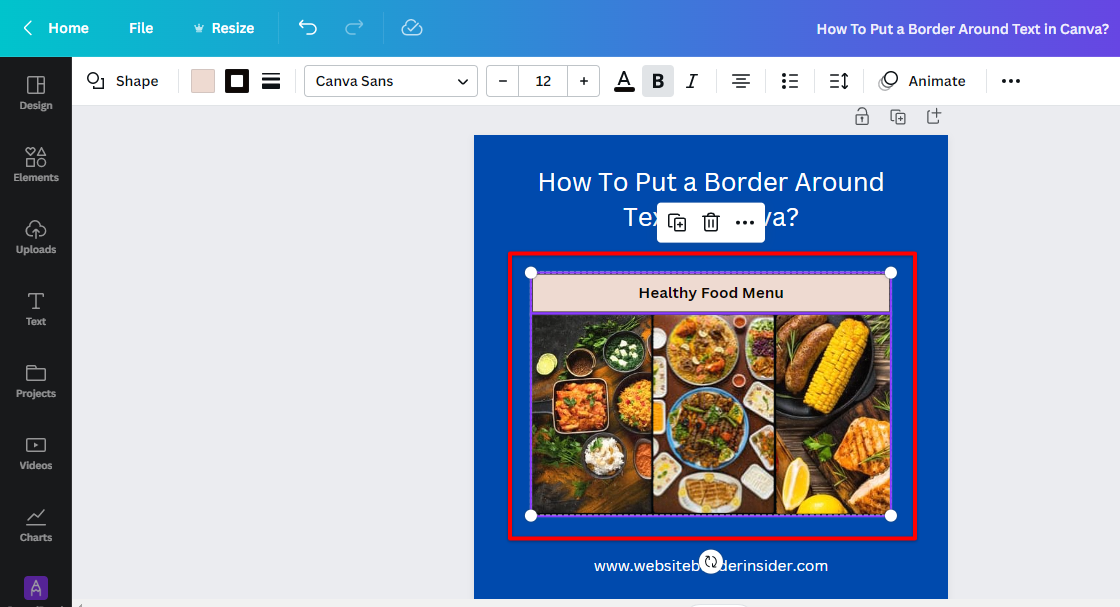1120x607 pixels.
Task: Click the Animate button
Action: 922,81
